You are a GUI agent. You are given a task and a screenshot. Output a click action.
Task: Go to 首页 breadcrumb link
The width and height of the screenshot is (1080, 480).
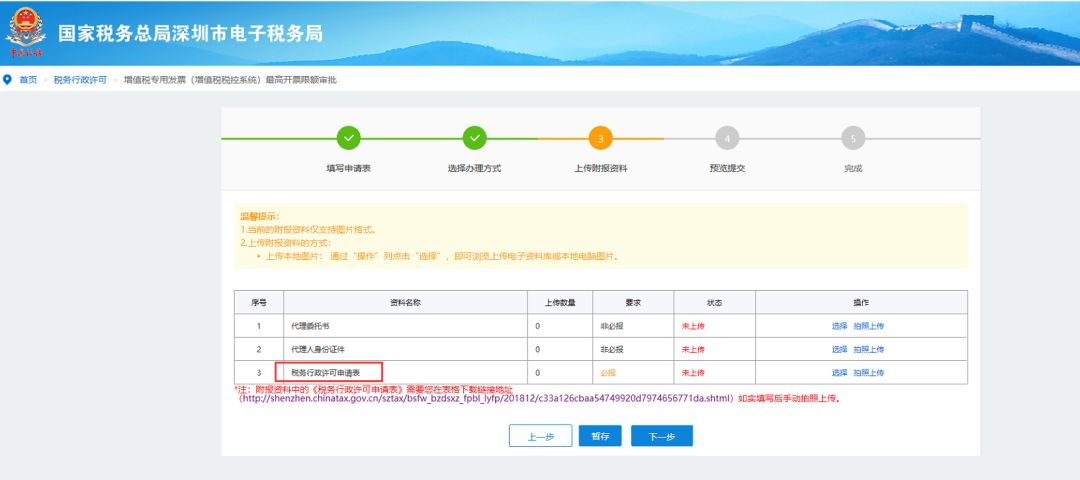(x=28, y=80)
